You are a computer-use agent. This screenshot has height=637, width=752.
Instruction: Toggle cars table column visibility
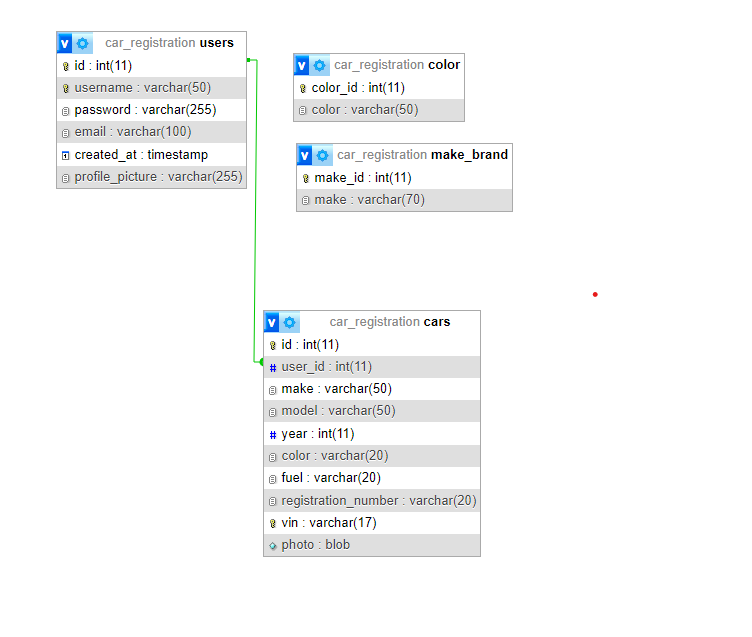[272, 322]
